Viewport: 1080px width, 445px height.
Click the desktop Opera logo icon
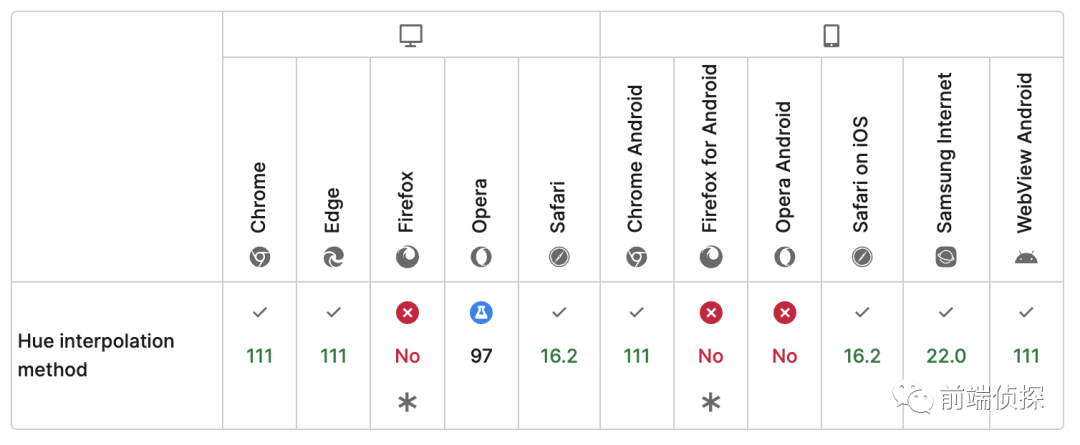(x=481, y=258)
